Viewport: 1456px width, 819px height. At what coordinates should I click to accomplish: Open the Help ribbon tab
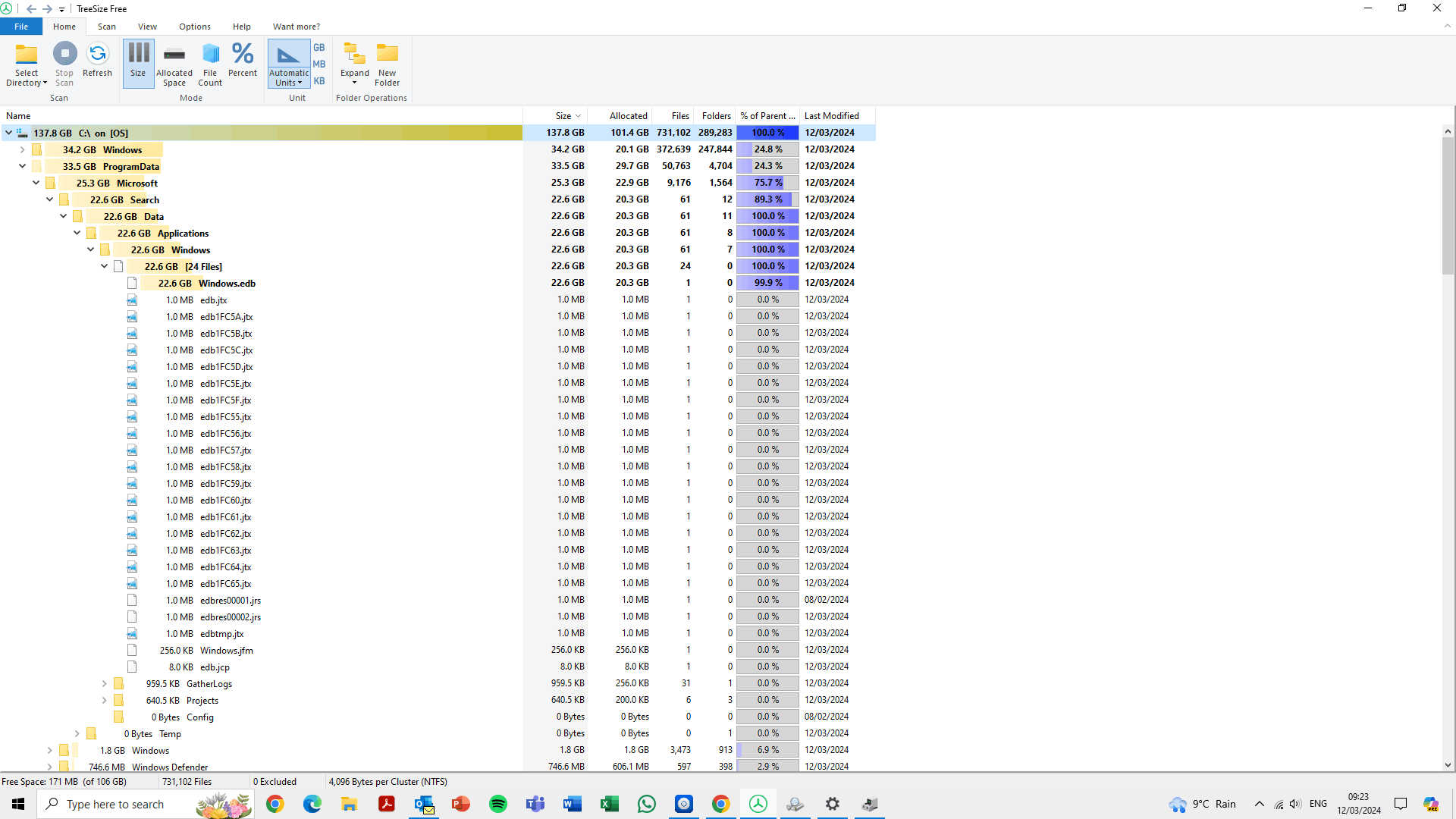242,27
